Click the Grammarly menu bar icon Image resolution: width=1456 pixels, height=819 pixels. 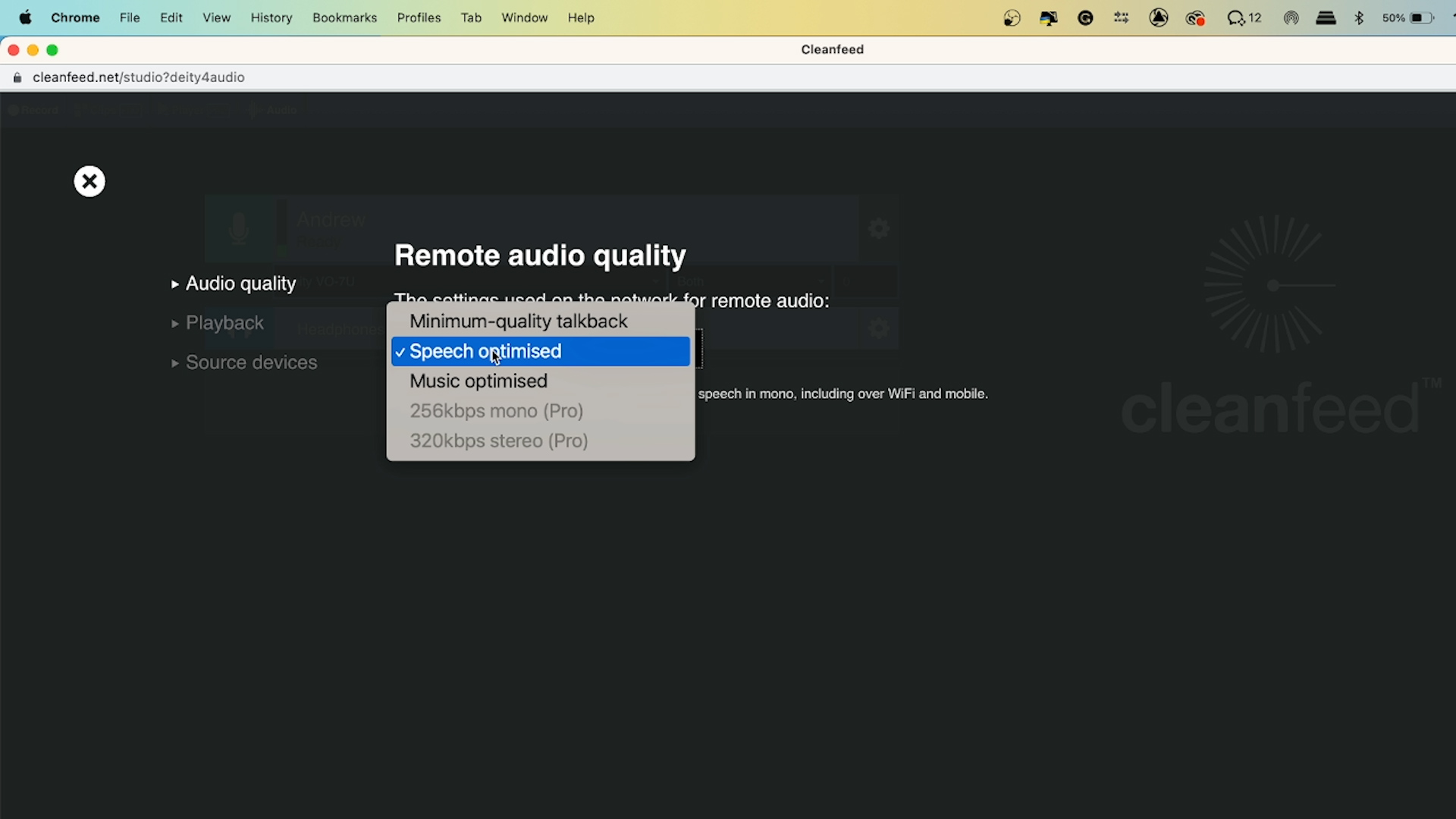coord(1085,17)
